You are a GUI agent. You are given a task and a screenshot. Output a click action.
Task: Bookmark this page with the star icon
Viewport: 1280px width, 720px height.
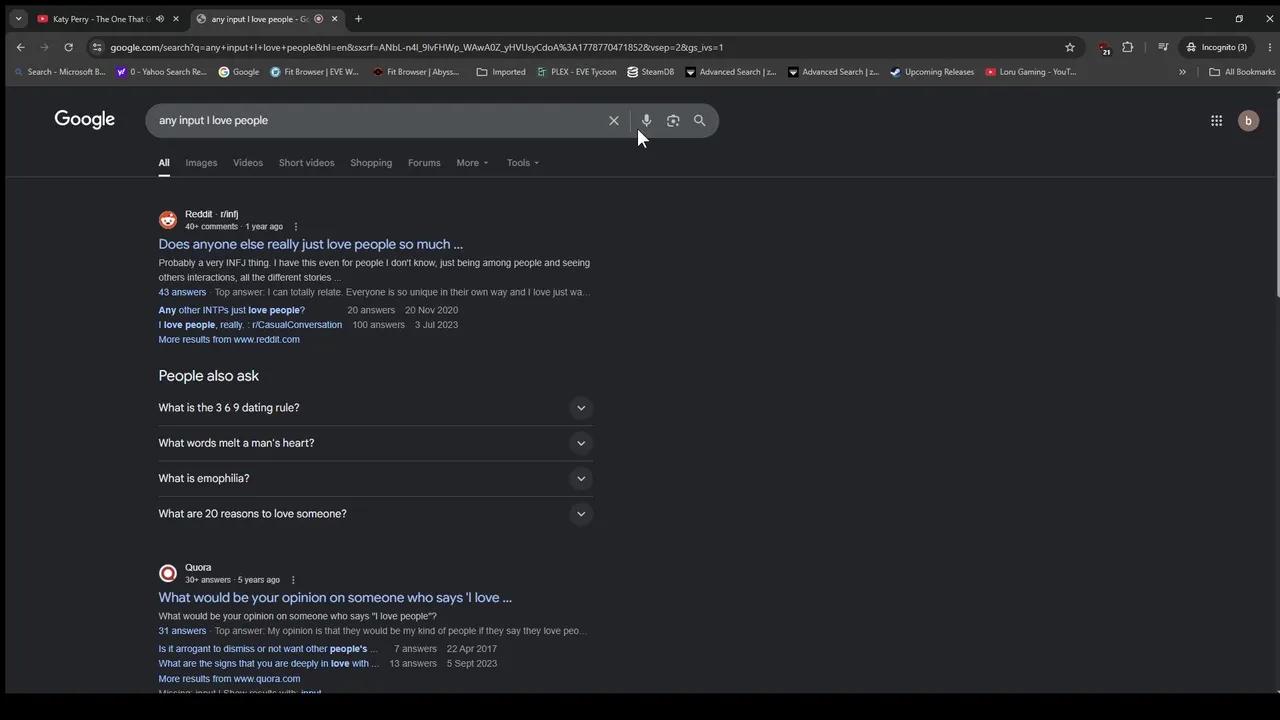[x=1070, y=47]
